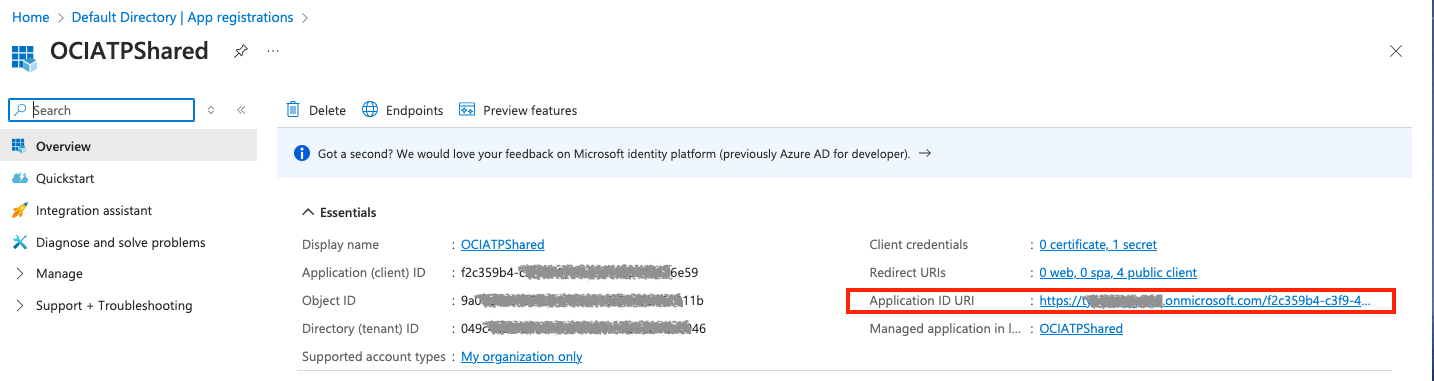The width and height of the screenshot is (1434, 381).
Task: Pin OCIATPShared to favorites
Action: pyautogui.click(x=240, y=51)
